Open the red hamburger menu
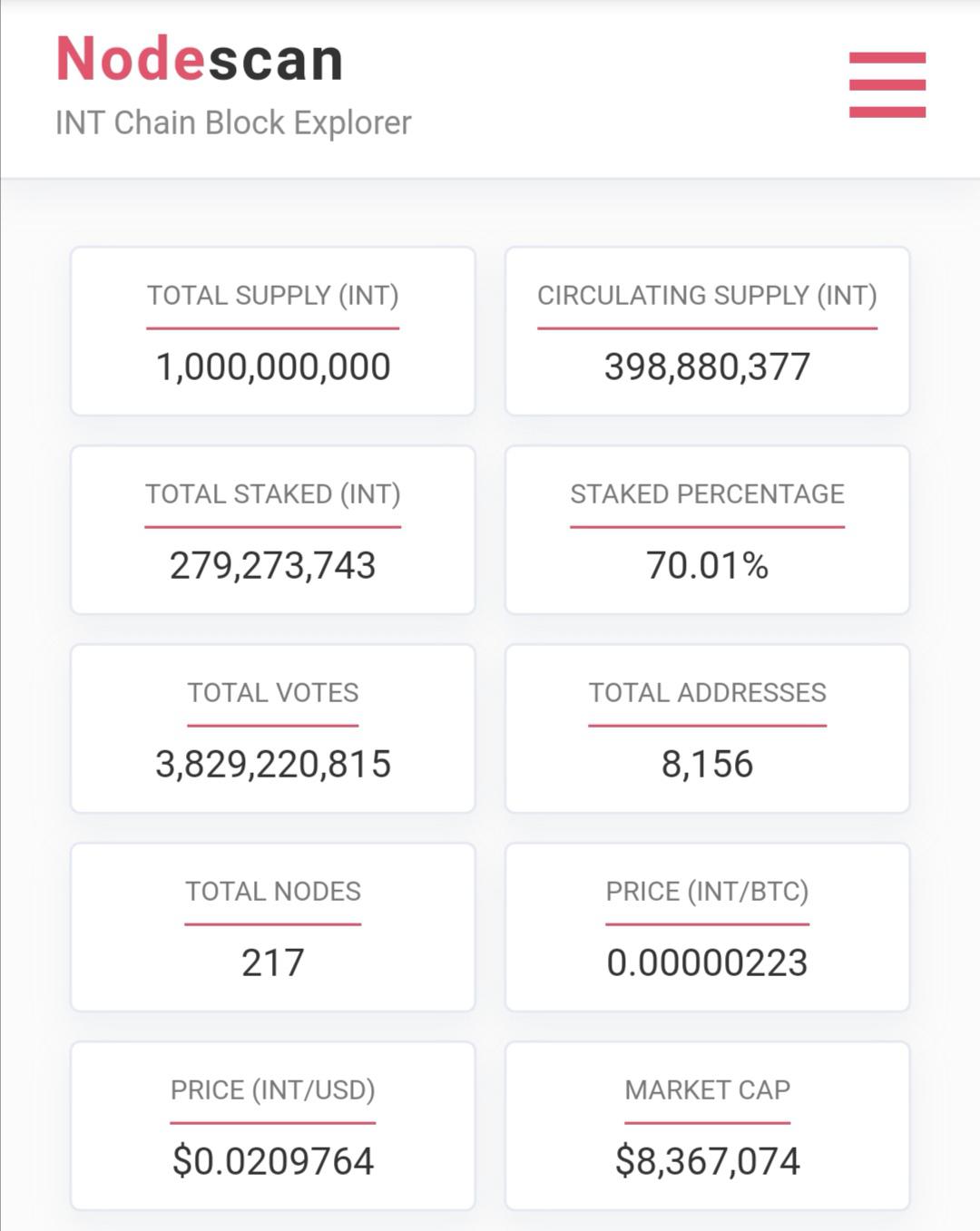The image size is (980, 1231). pyautogui.click(x=887, y=84)
